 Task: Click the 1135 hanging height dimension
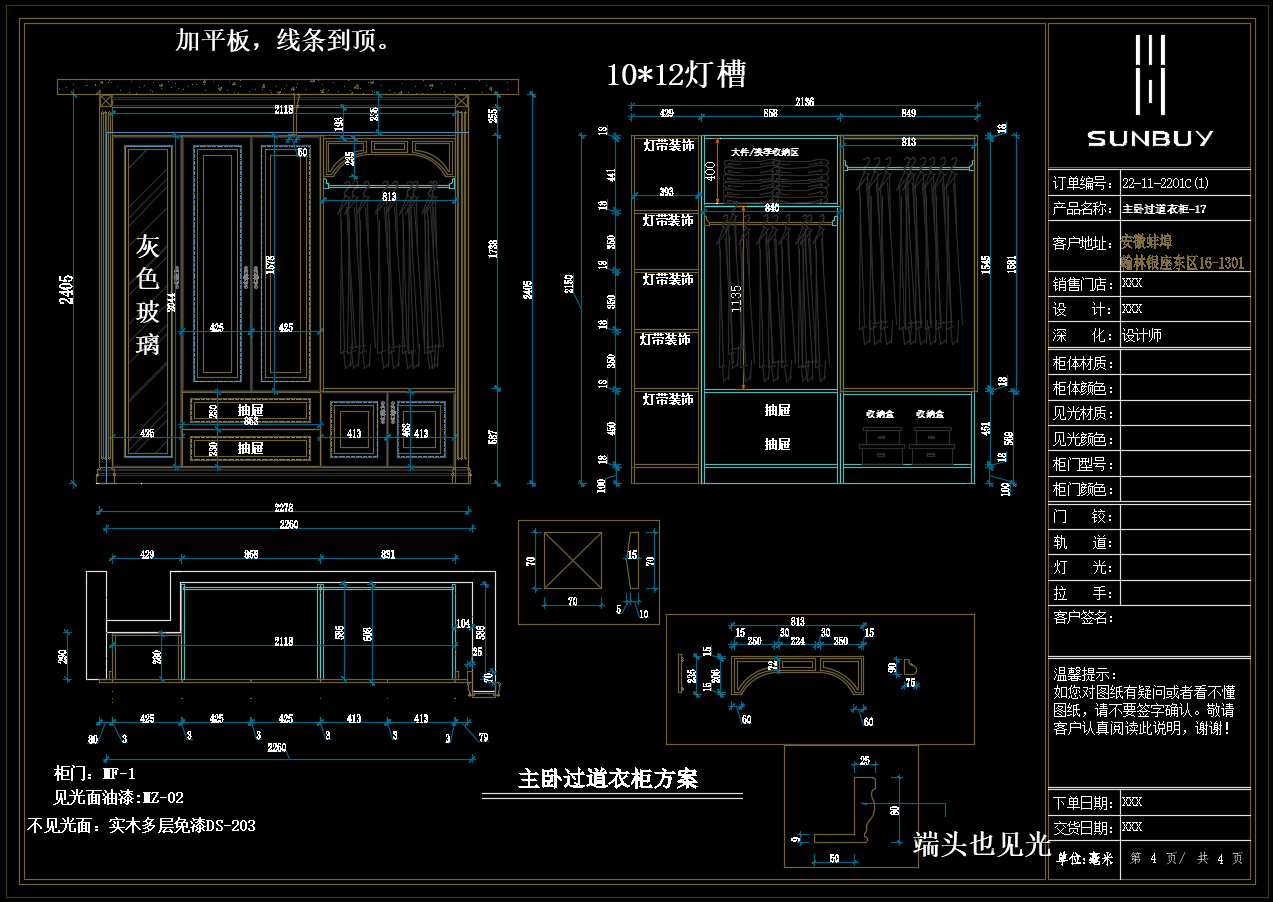point(736,298)
